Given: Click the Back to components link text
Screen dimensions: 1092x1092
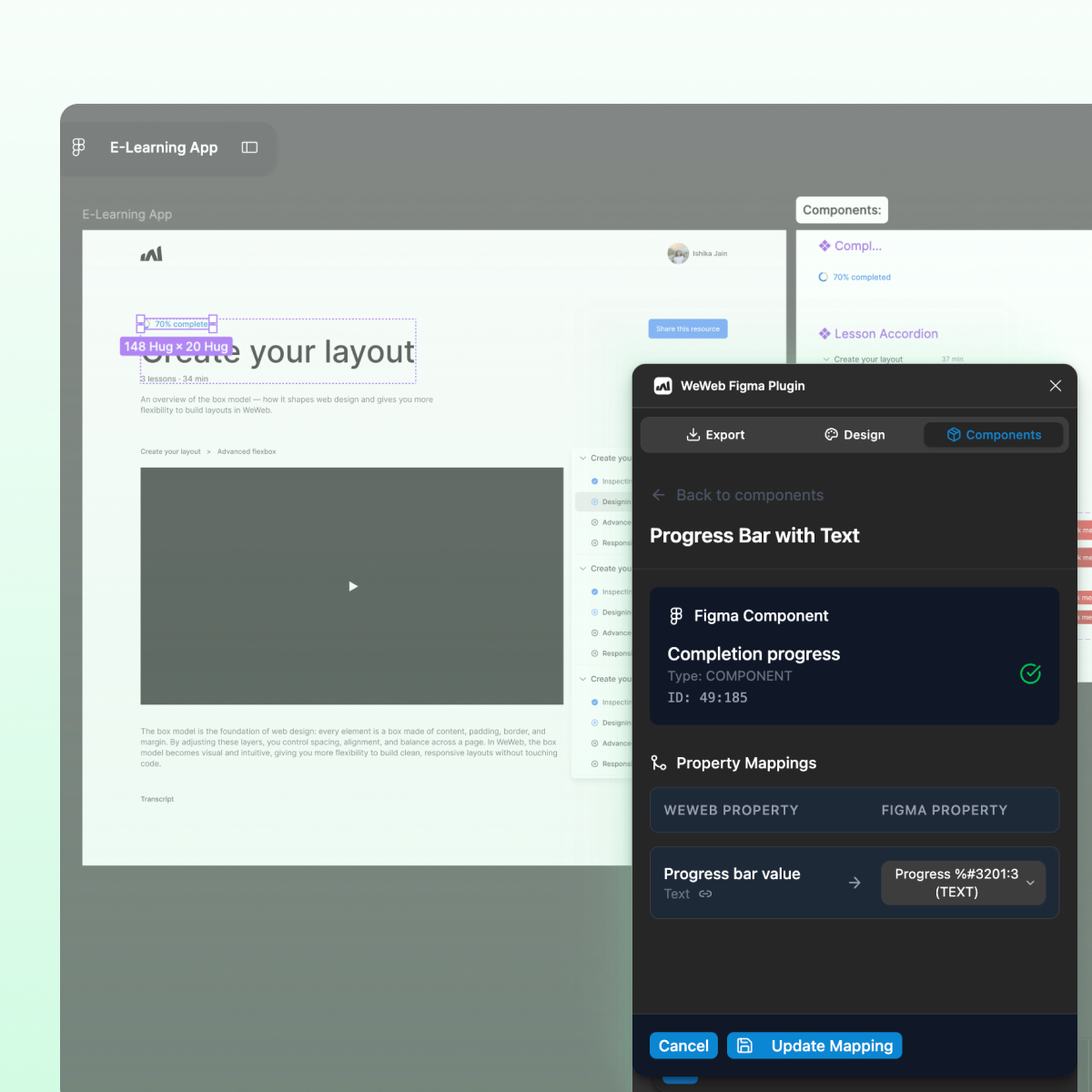Looking at the screenshot, I should 750,495.
